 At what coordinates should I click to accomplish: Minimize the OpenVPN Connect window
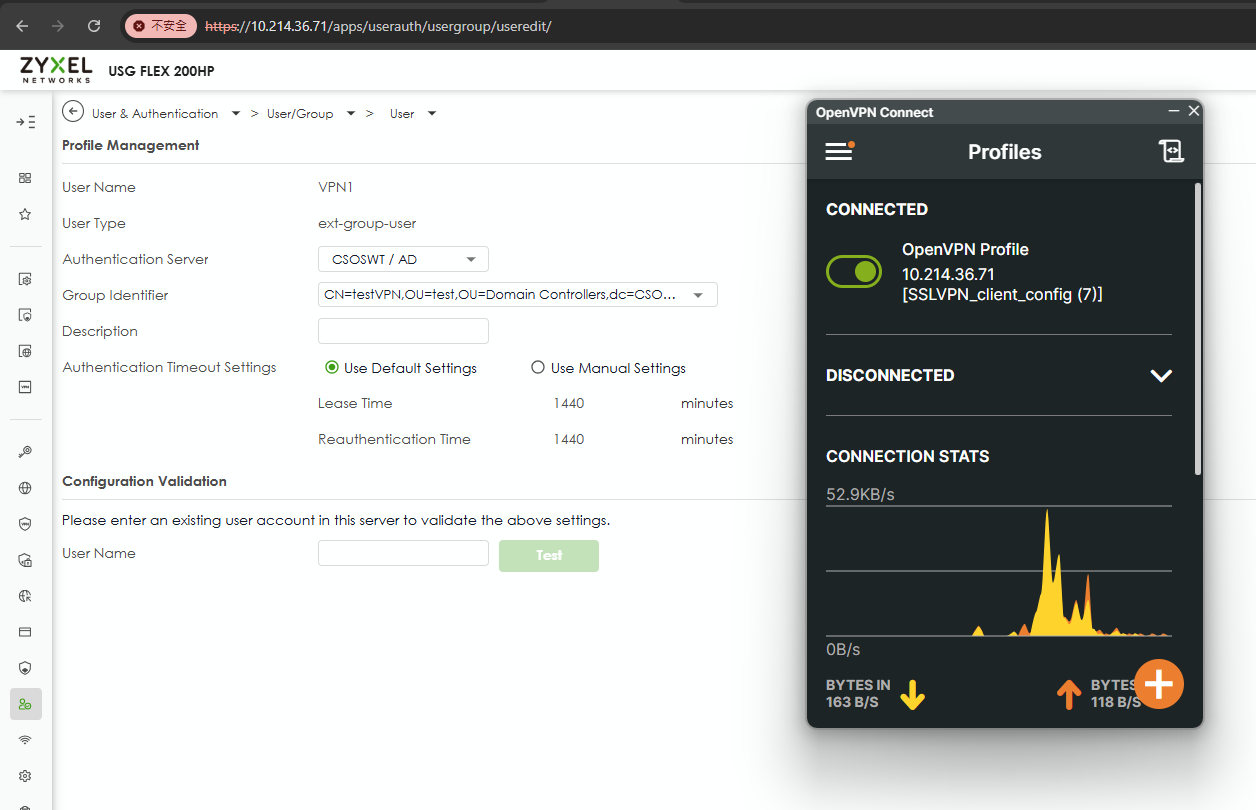[x=1174, y=112]
